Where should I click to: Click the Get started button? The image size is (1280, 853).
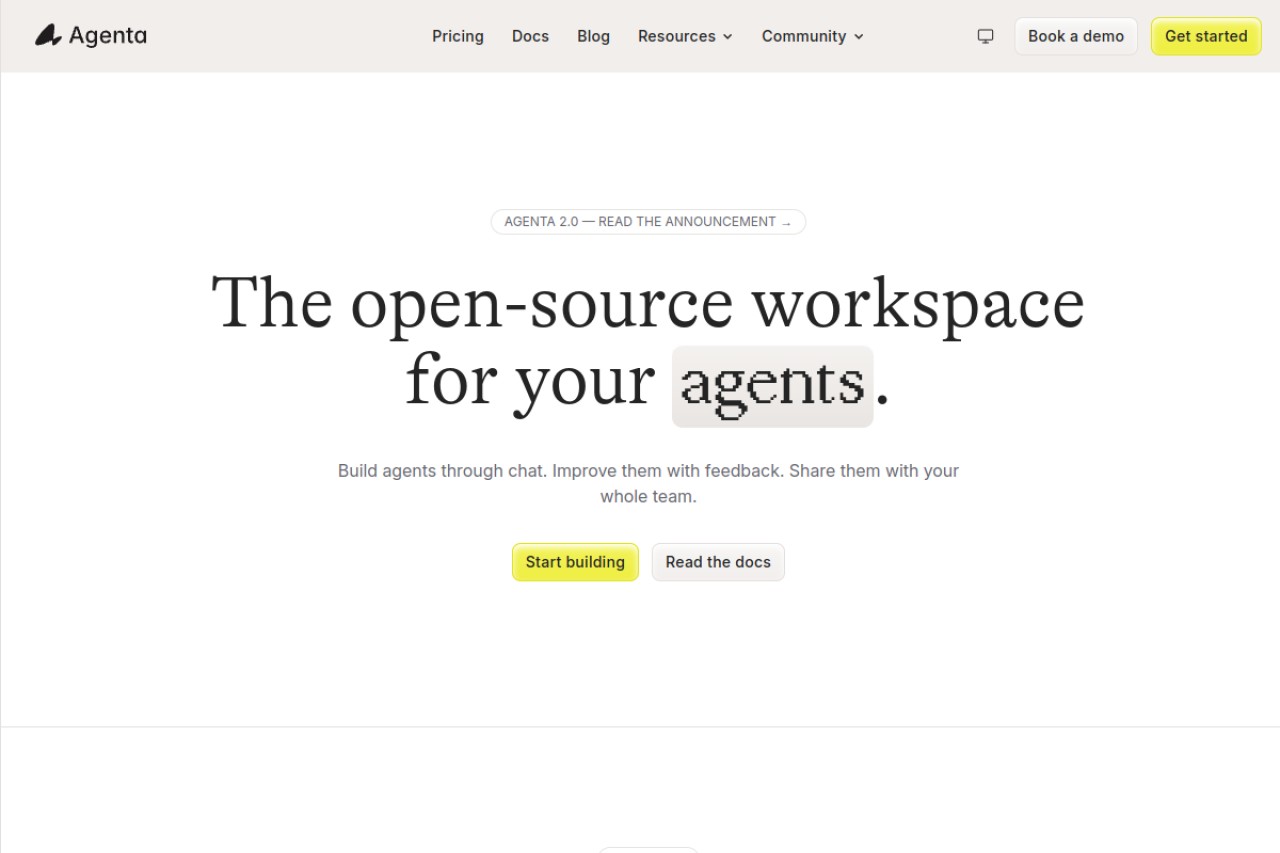click(1206, 36)
